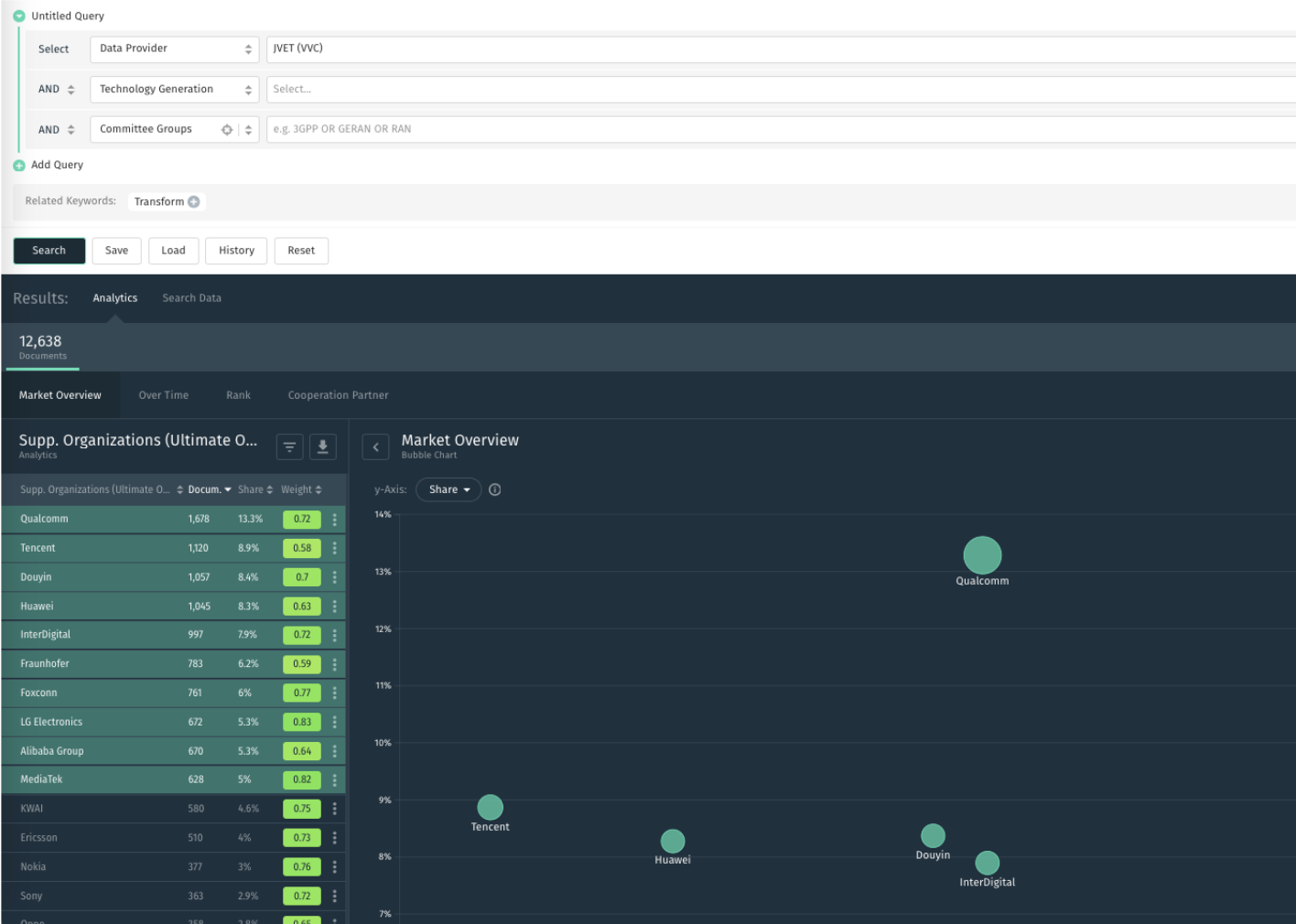Click the Committee Groups text input
1296x924 pixels.
pyautogui.click(x=781, y=130)
